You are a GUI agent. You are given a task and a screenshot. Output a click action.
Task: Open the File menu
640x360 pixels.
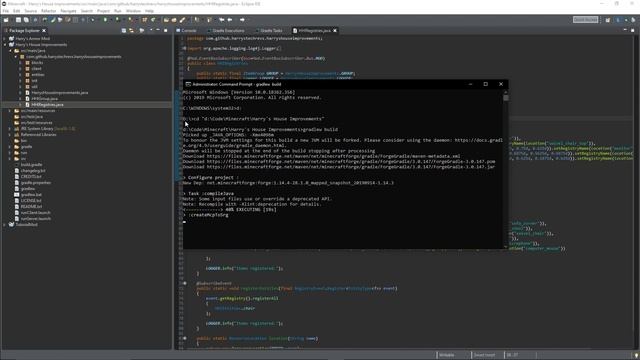pyautogui.click(x=6, y=11)
